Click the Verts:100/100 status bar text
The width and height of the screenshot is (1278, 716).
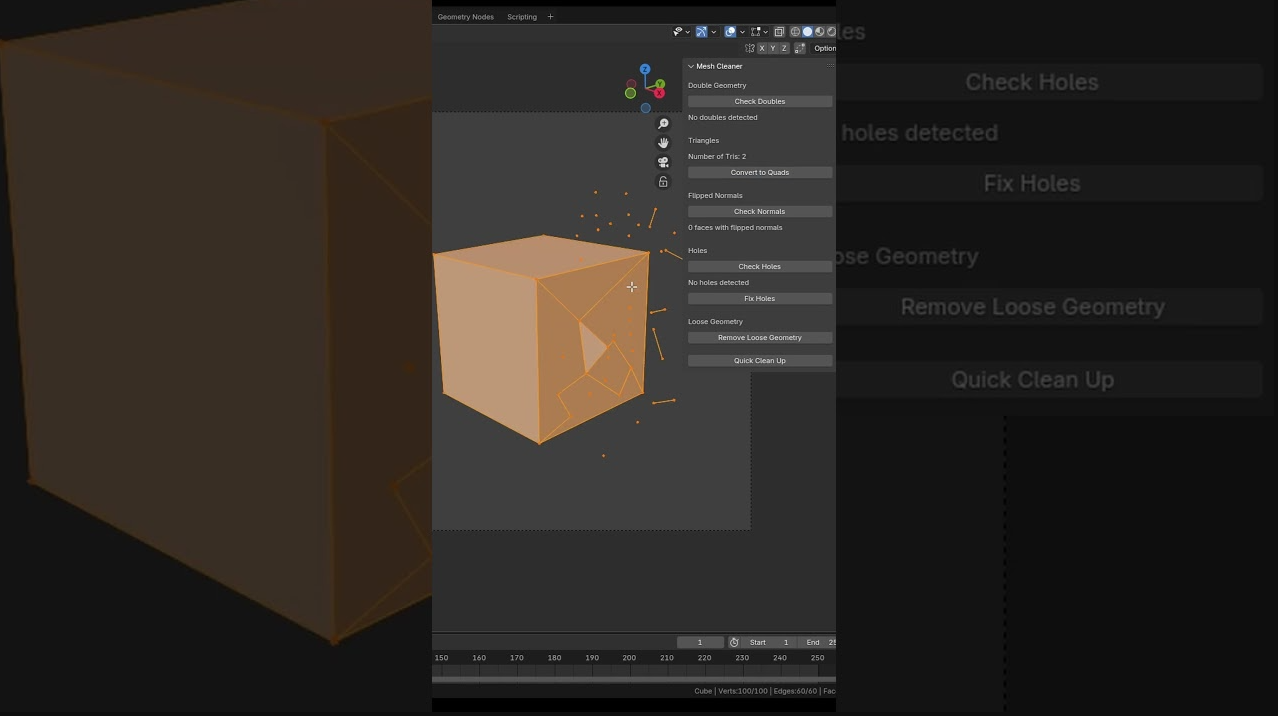click(743, 691)
